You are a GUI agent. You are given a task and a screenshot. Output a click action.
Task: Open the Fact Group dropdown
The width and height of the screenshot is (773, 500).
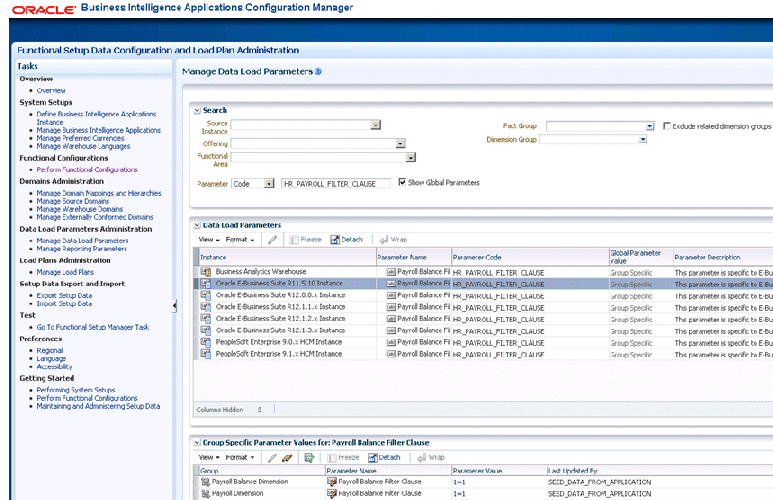tap(649, 127)
